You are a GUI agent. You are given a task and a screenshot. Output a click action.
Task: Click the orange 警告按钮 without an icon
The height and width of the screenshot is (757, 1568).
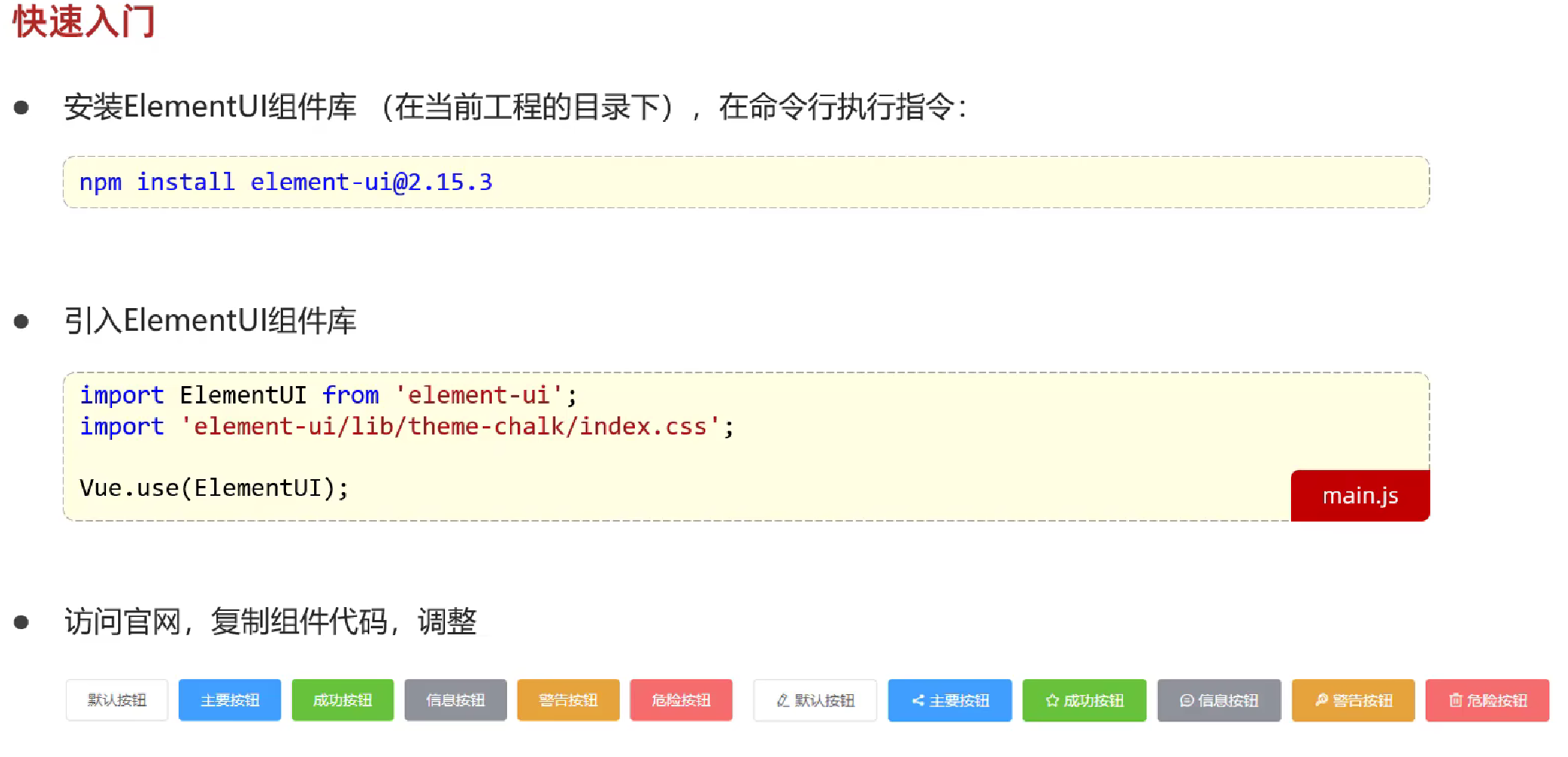pos(568,700)
